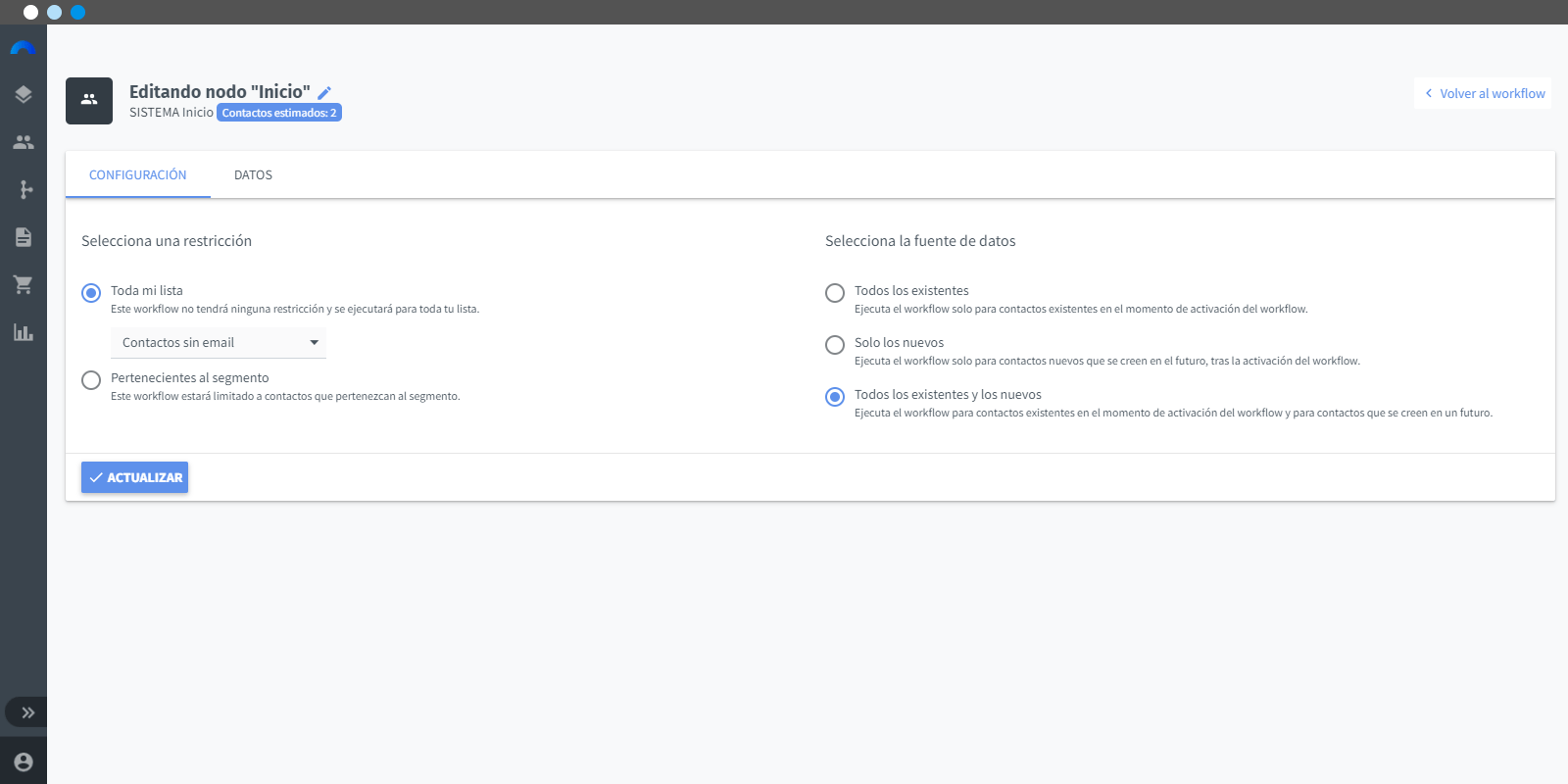Click the dark node icon beside the title
The width and height of the screenshot is (1568, 784).
(89, 101)
